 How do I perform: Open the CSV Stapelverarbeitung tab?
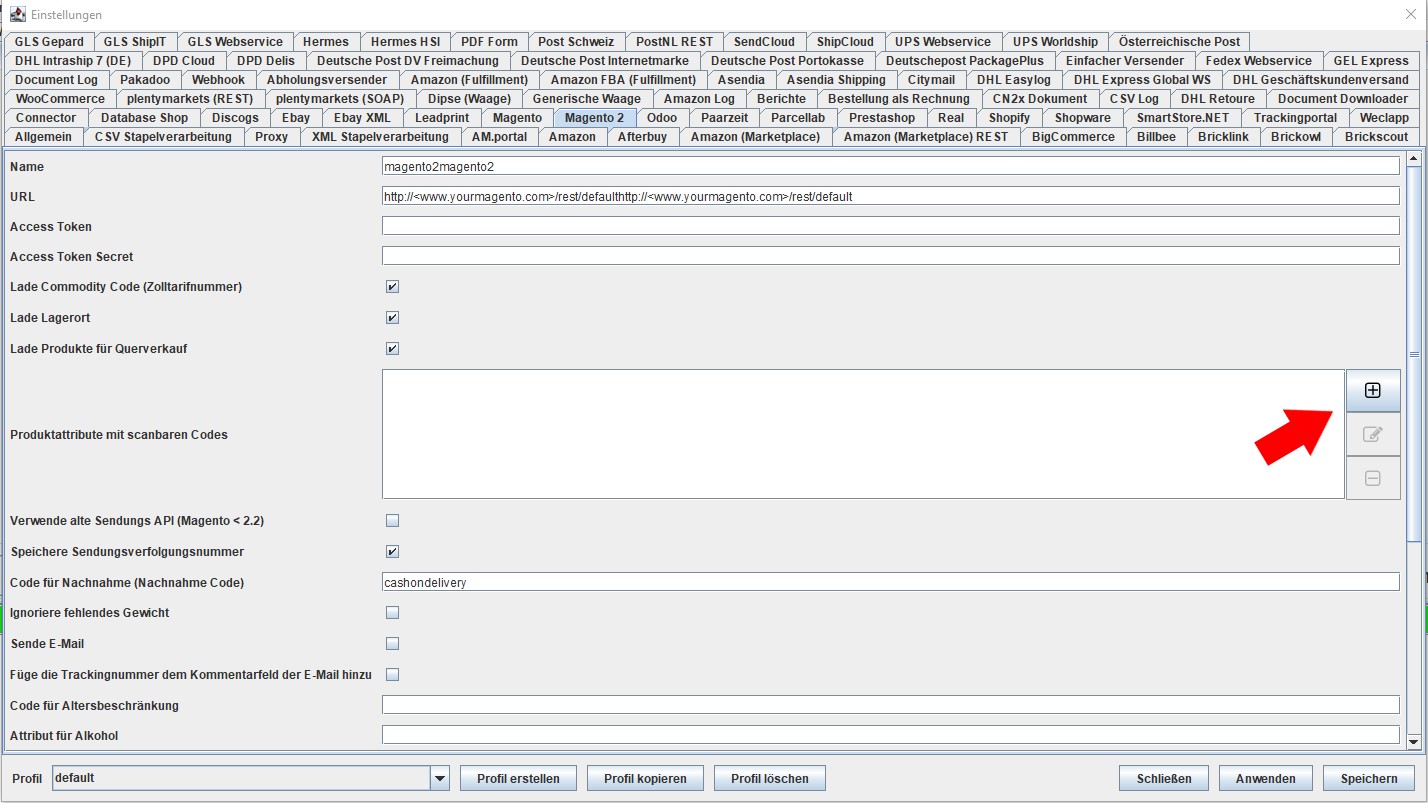pos(163,137)
